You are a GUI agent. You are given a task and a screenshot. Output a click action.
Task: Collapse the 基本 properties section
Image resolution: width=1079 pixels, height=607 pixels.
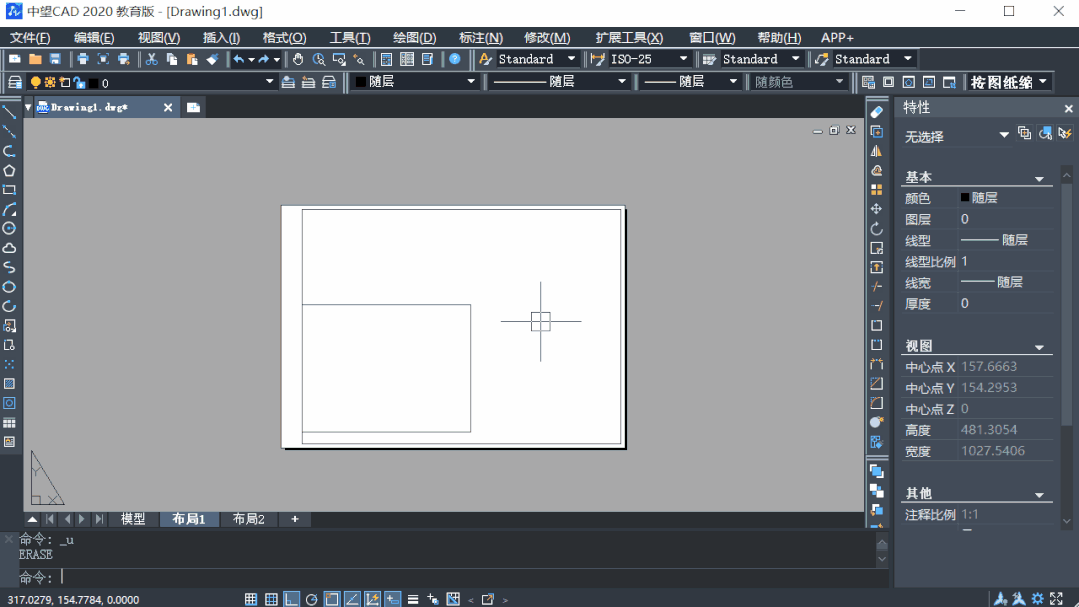coord(1039,179)
